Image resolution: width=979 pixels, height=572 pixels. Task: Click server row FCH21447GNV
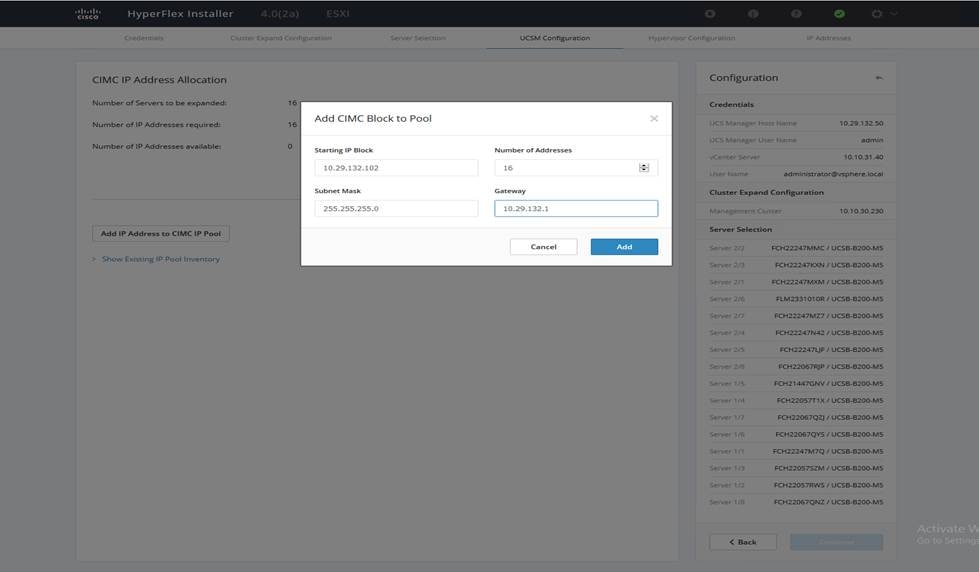coord(796,383)
